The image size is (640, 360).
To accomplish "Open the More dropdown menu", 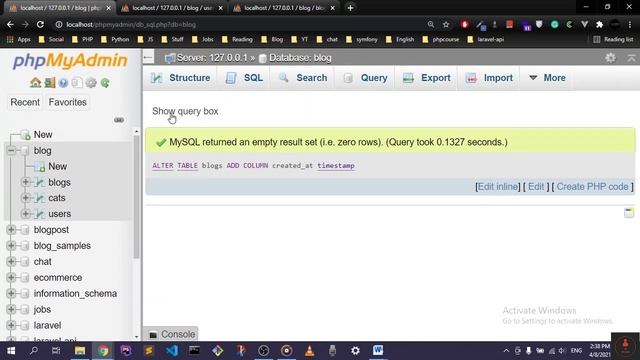I will click(x=547, y=78).
